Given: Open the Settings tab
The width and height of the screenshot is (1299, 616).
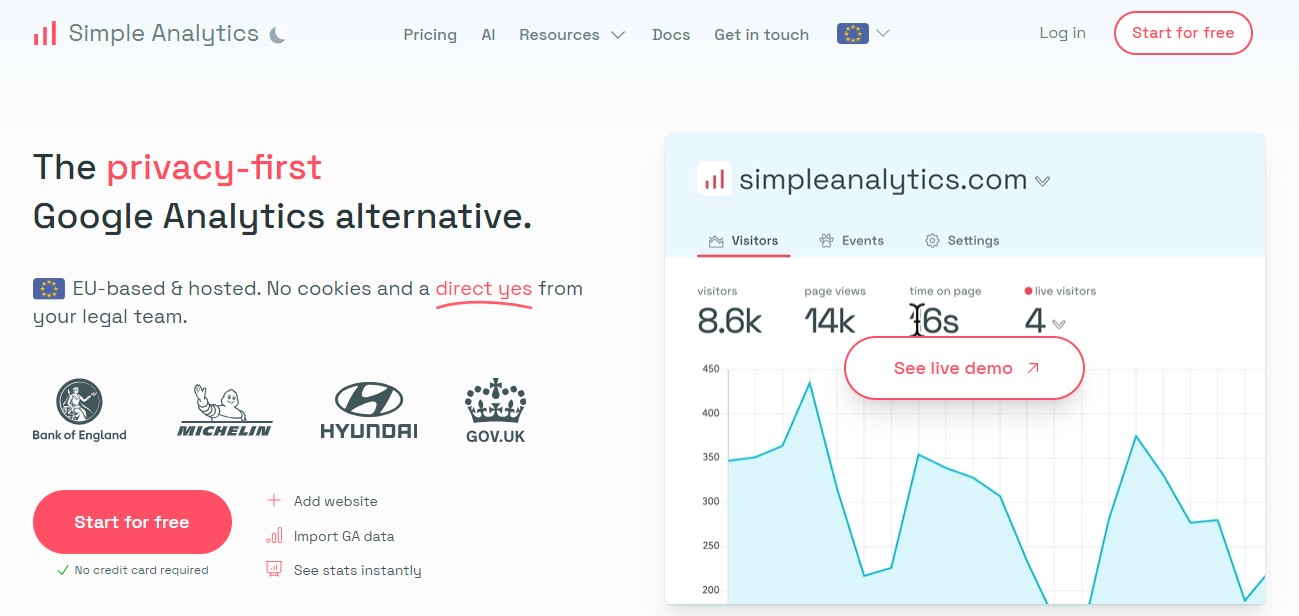Looking at the screenshot, I should (962, 241).
